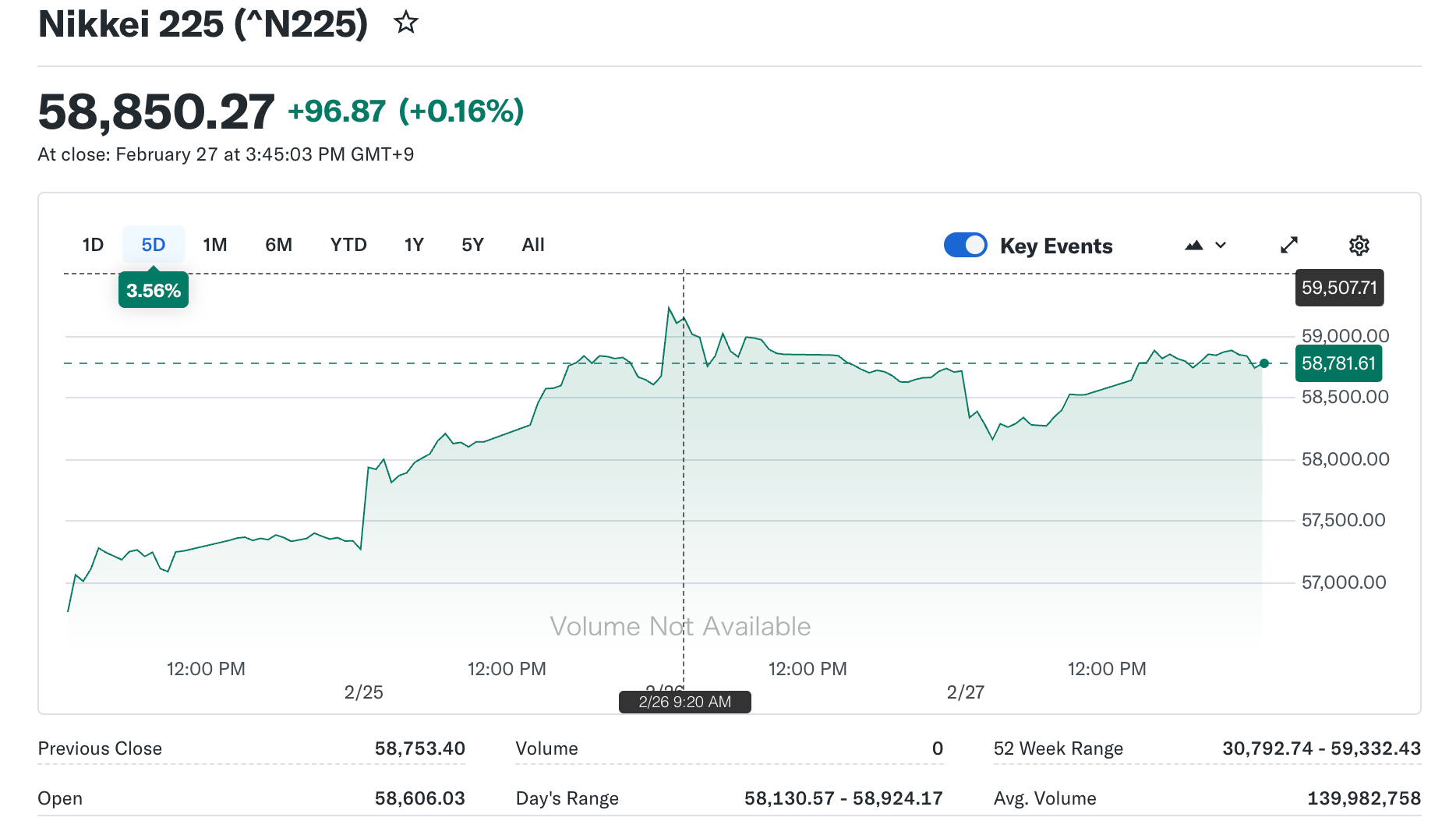Switch chart to 1M range
Image resolution: width=1456 pixels, height=828 pixels.
point(215,245)
